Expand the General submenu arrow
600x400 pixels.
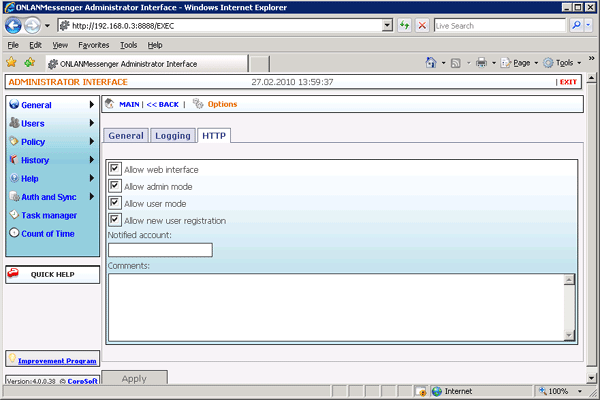[92, 104]
